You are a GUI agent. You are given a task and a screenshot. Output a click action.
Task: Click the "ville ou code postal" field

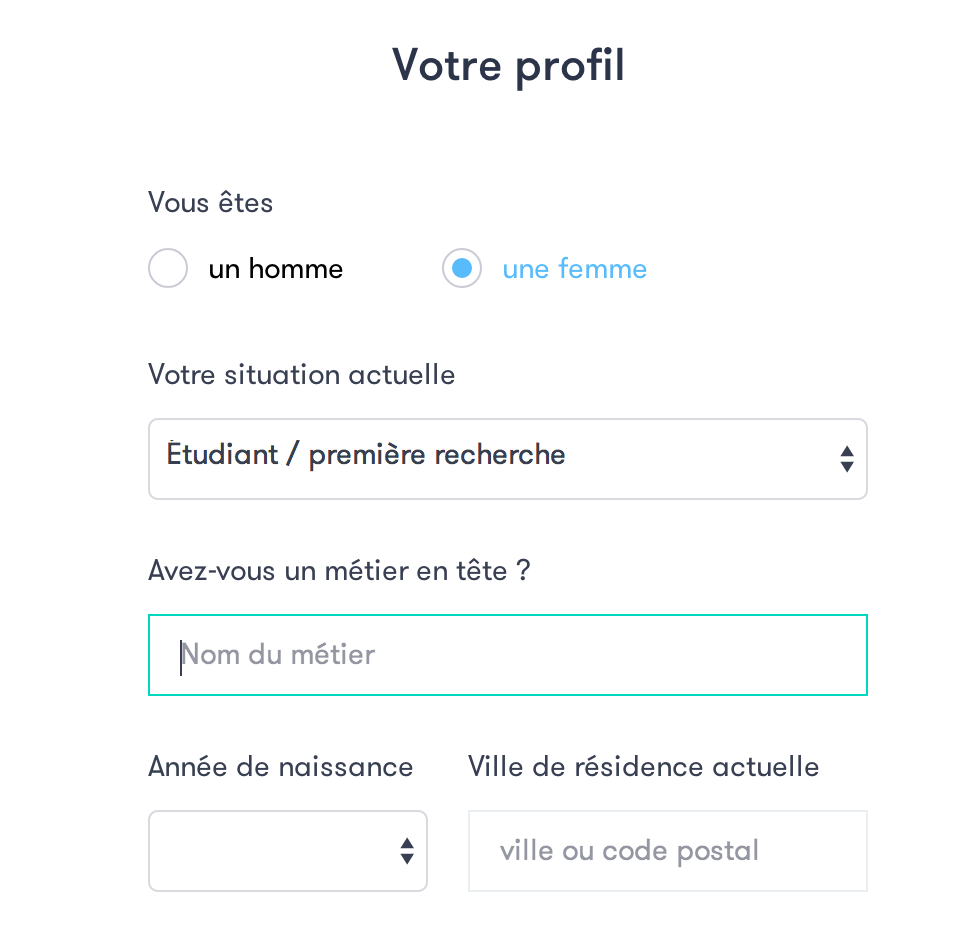[667, 851]
